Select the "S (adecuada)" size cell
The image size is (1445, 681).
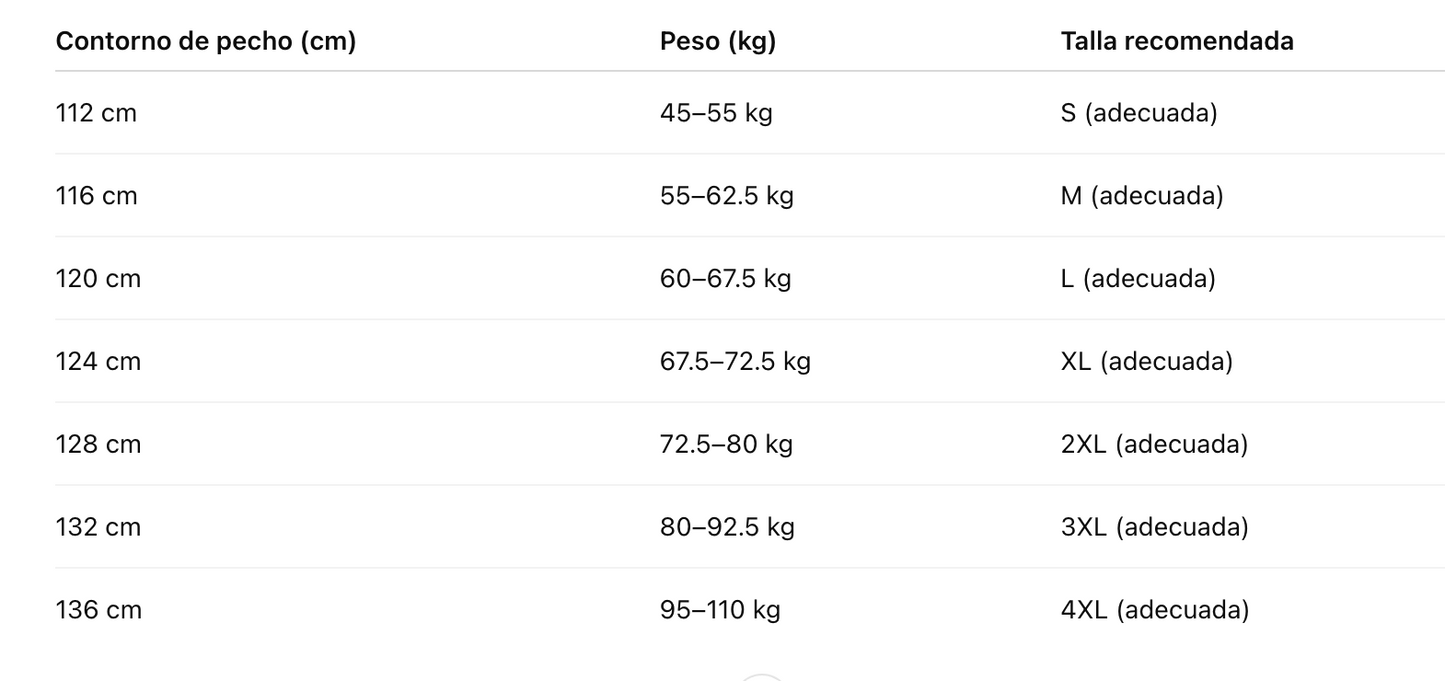(1139, 113)
